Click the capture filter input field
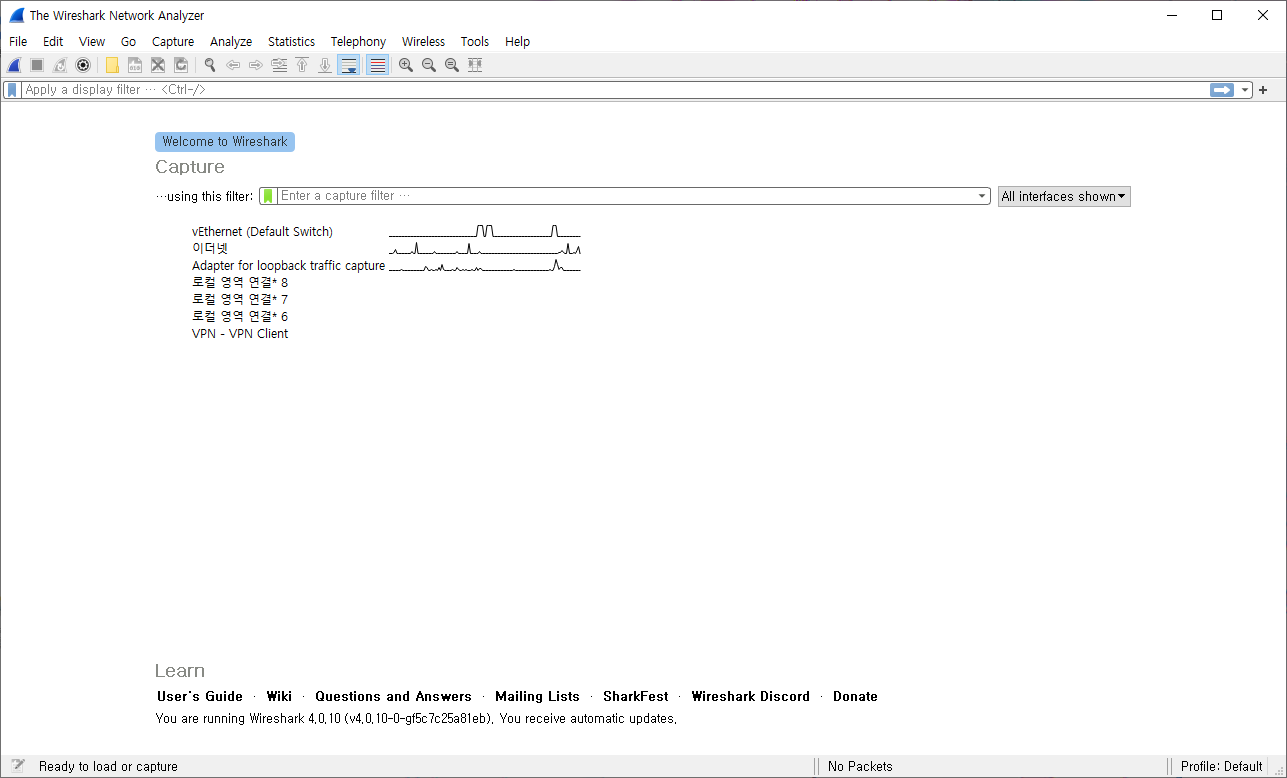This screenshot has height=778, width=1287. tap(627, 196)
